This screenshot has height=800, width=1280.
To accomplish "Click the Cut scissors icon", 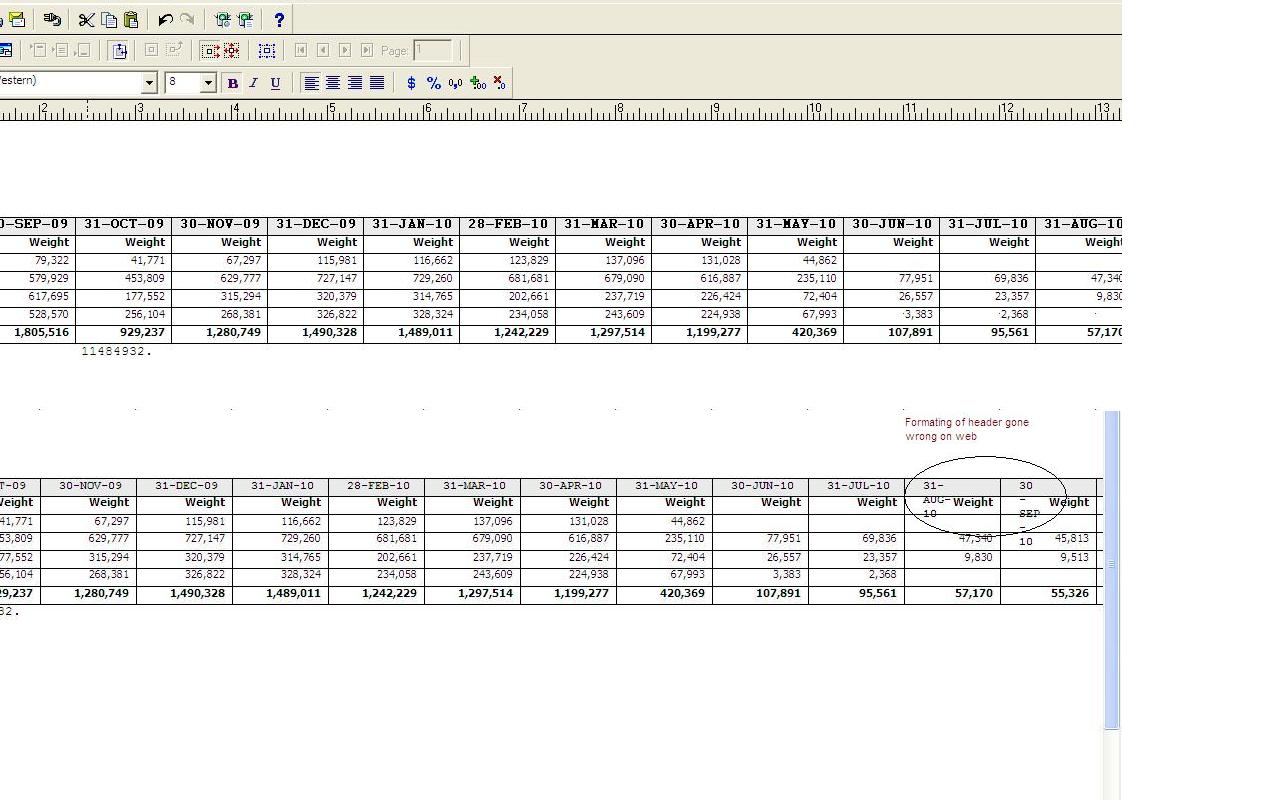I will 87,19.
